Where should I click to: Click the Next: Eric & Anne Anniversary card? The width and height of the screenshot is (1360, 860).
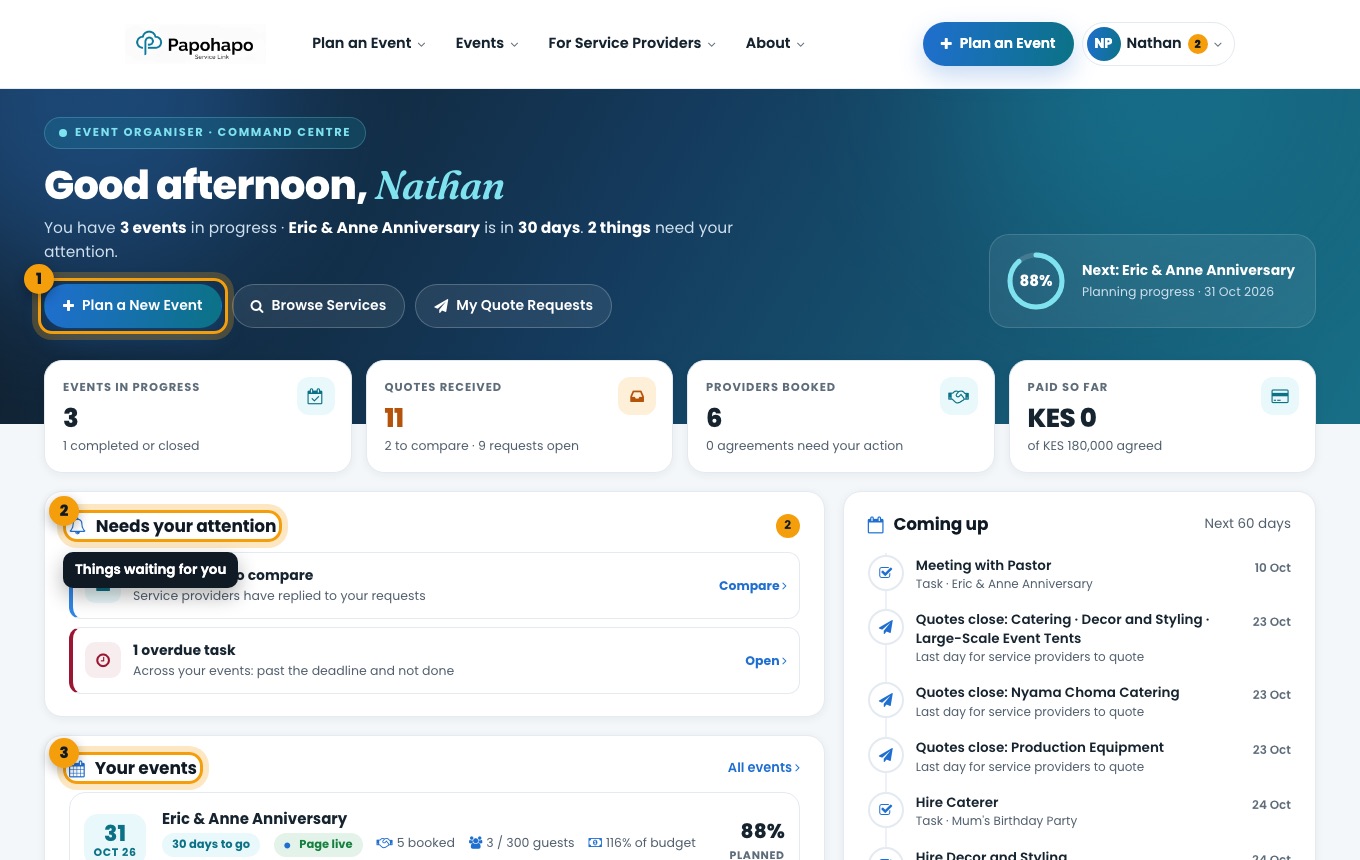1152,281
